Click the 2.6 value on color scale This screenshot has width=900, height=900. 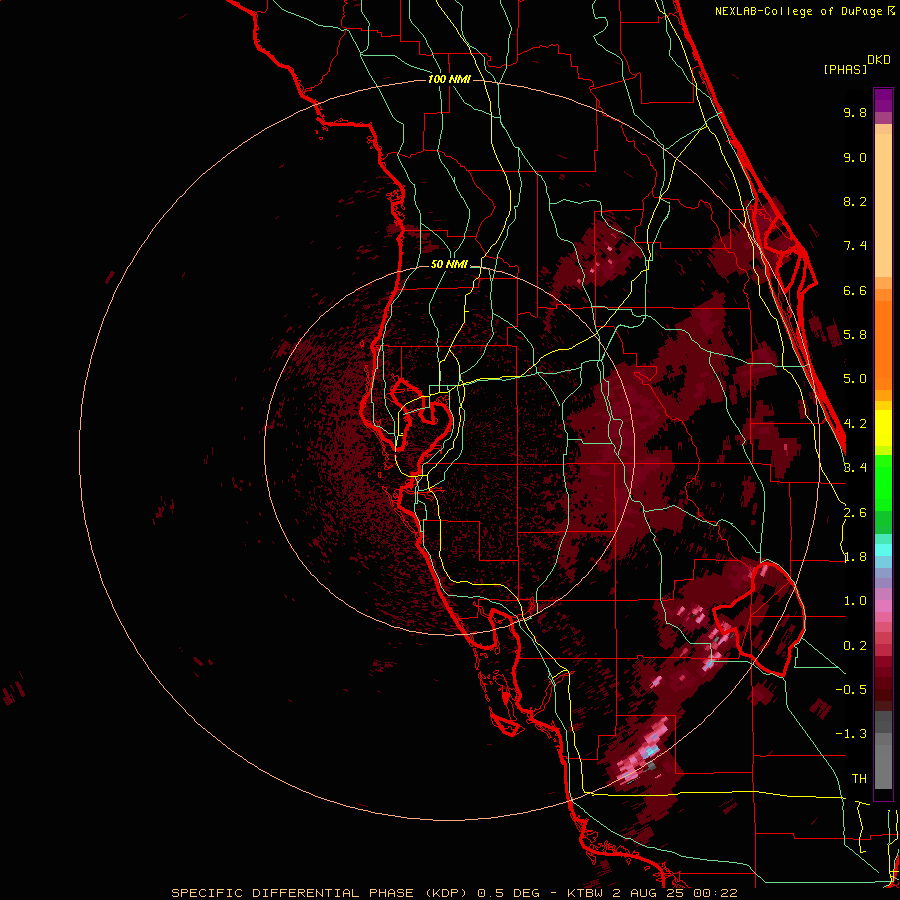click(855, 513)
